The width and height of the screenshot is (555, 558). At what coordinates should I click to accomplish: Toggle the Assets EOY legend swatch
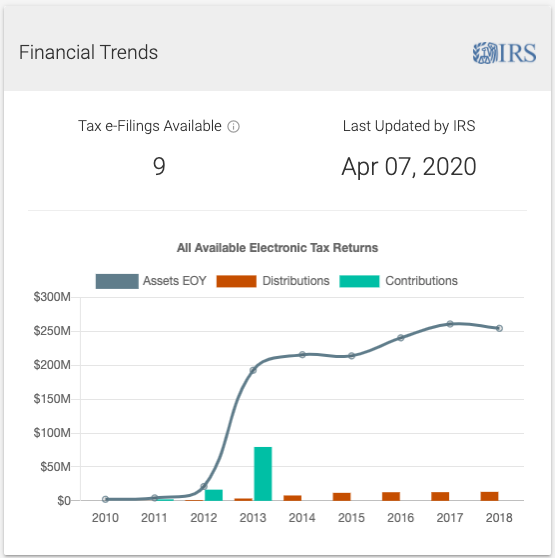coord(117,281)
